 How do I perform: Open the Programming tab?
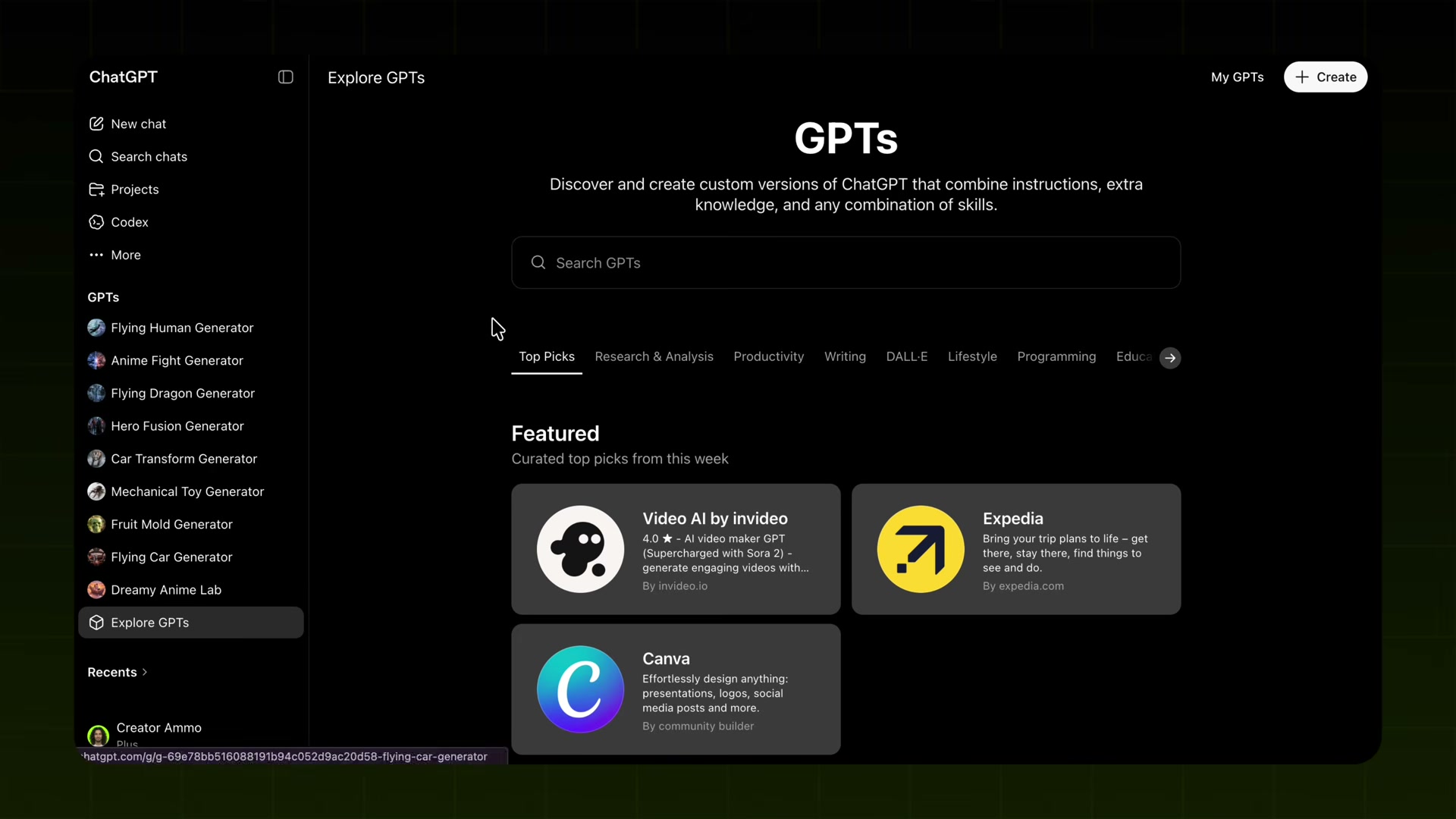pos(1056,356)
